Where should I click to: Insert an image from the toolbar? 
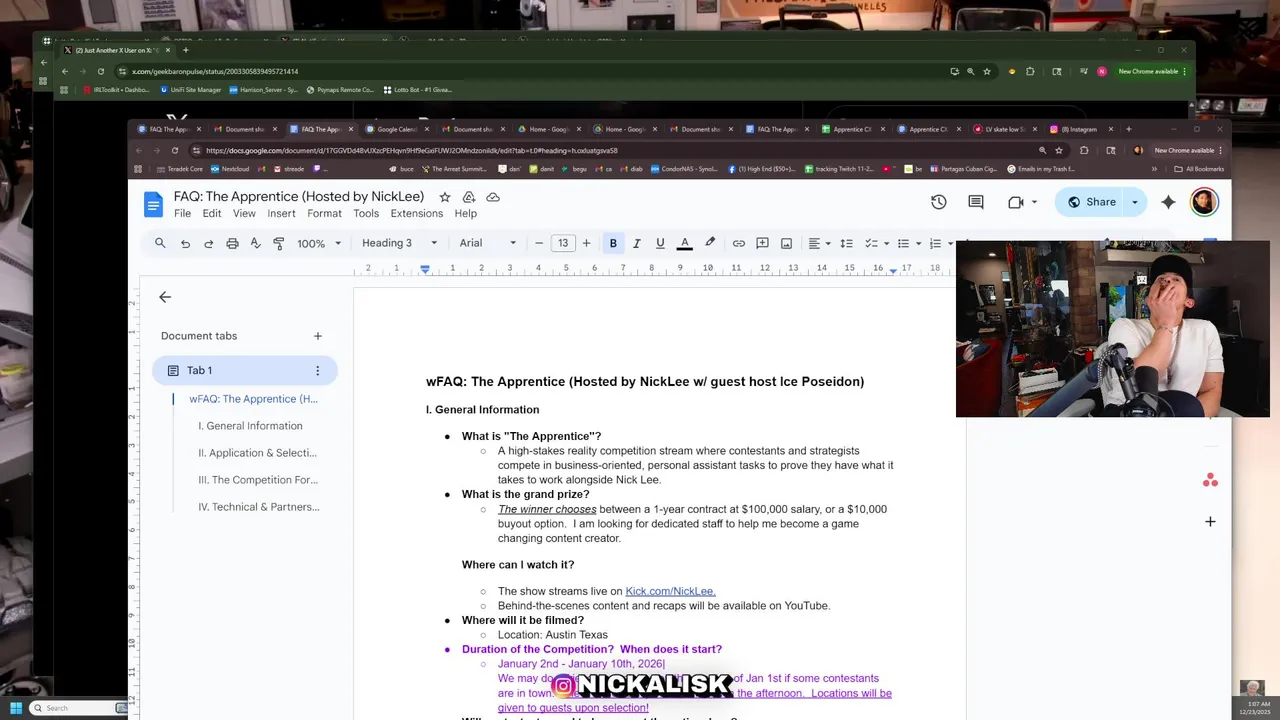[786, 243]
